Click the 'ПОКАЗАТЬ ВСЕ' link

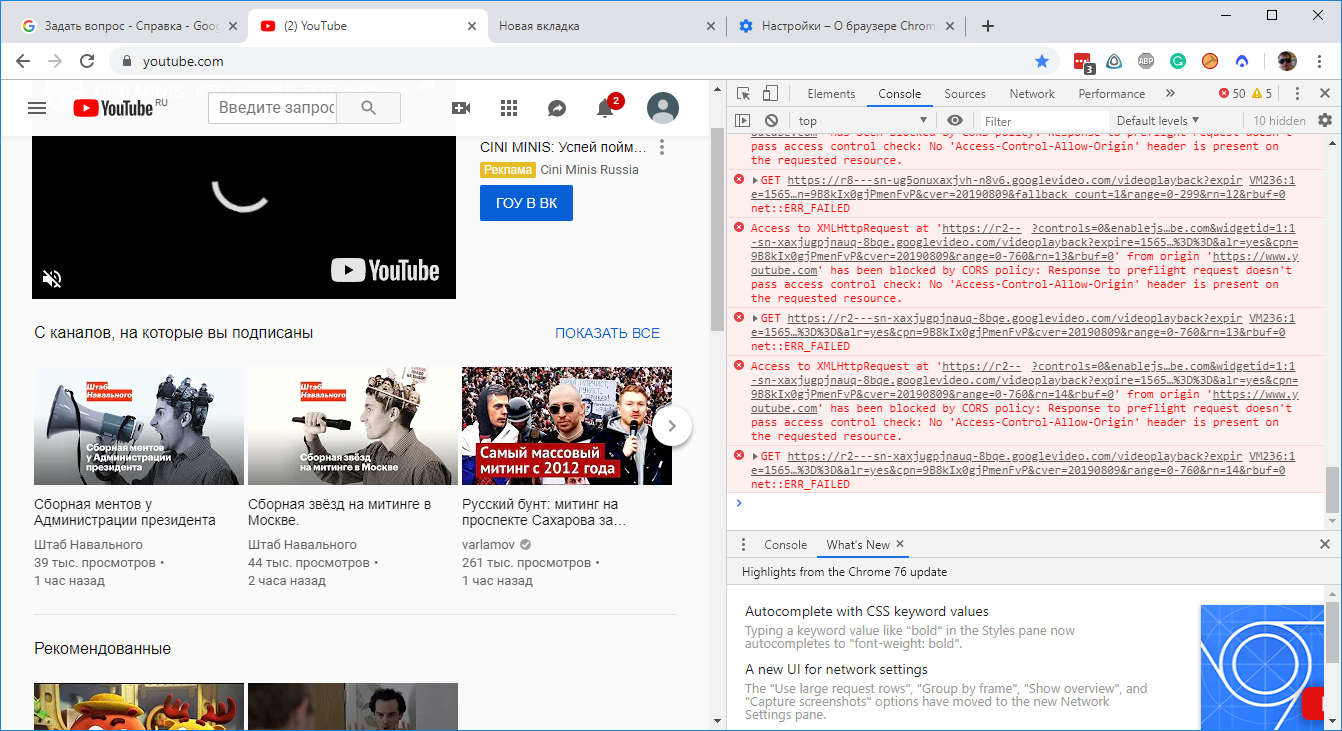tap(608, 333)
